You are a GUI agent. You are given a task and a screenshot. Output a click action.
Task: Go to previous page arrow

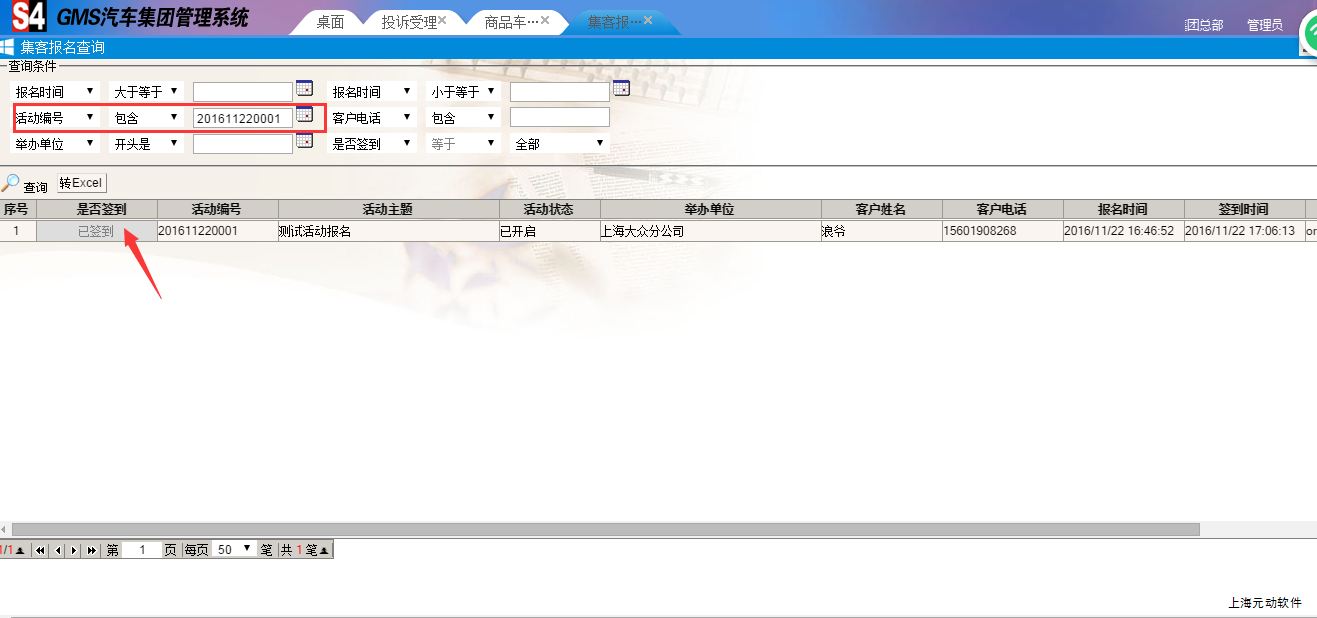tap(57, 550)
